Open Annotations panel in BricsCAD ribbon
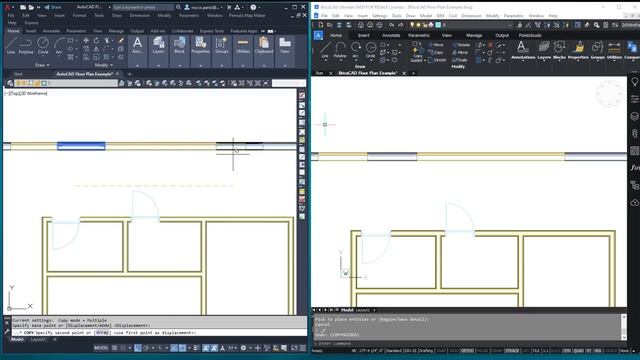 click(x=522, y=50)
